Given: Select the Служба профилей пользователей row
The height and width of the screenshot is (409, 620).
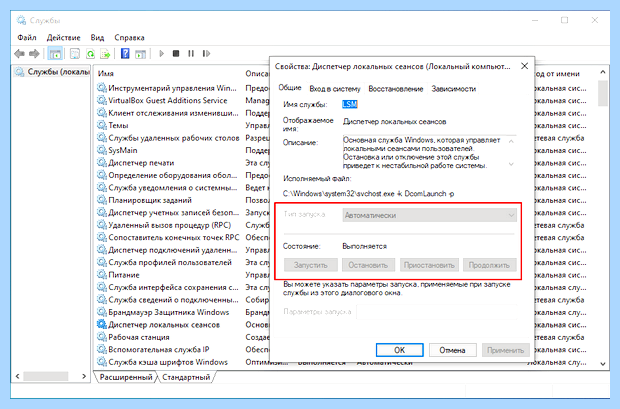Looking at the screenshot, I should (x=168, y=262).
